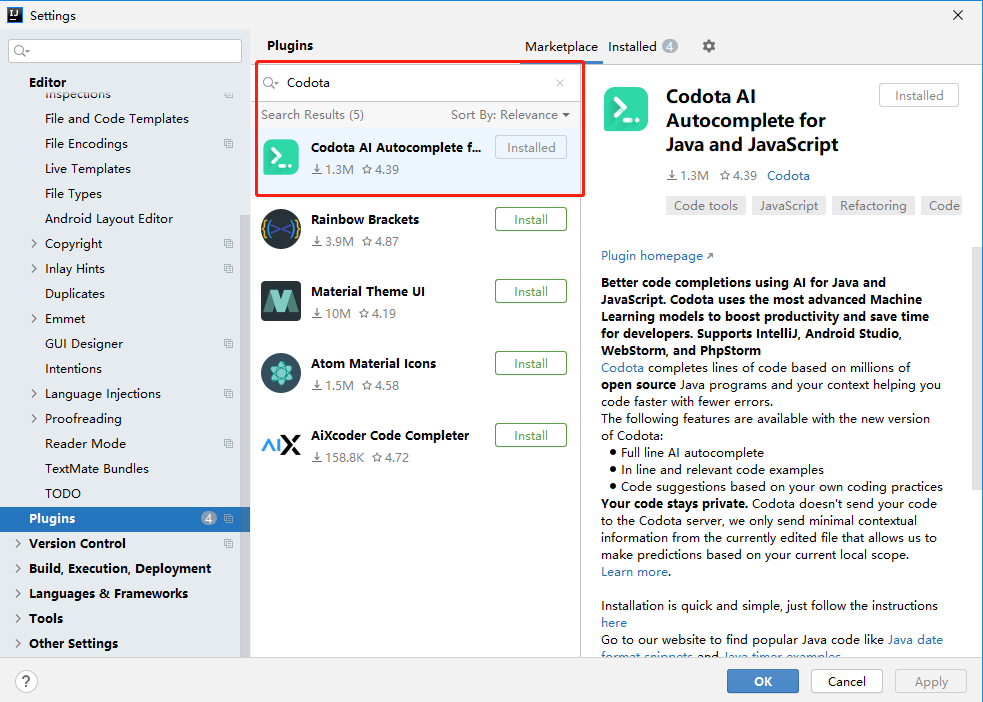Click the plugin search magnifier icon
This screenshot has height=702, width=983.
tap(270, 83)
